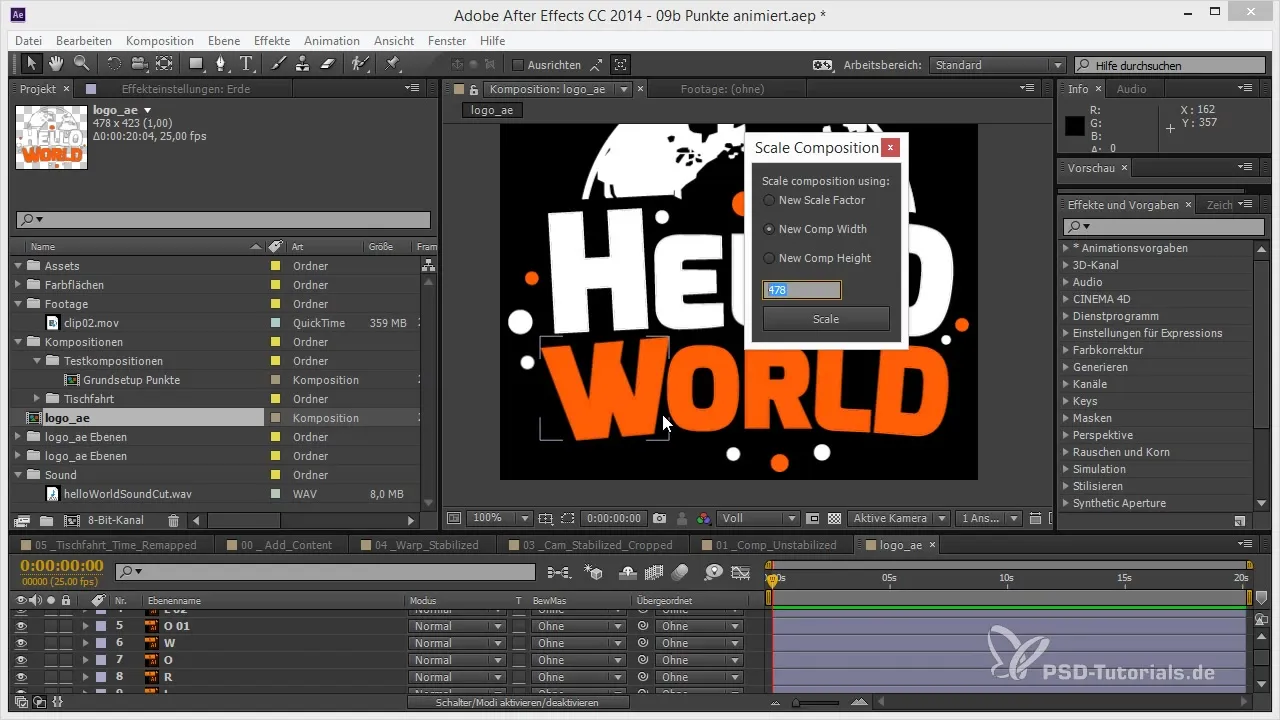Screen dimensions: 1280x720
Task: Click the interpret footage icon in Project footer
Action: click(x=21, y=520)
